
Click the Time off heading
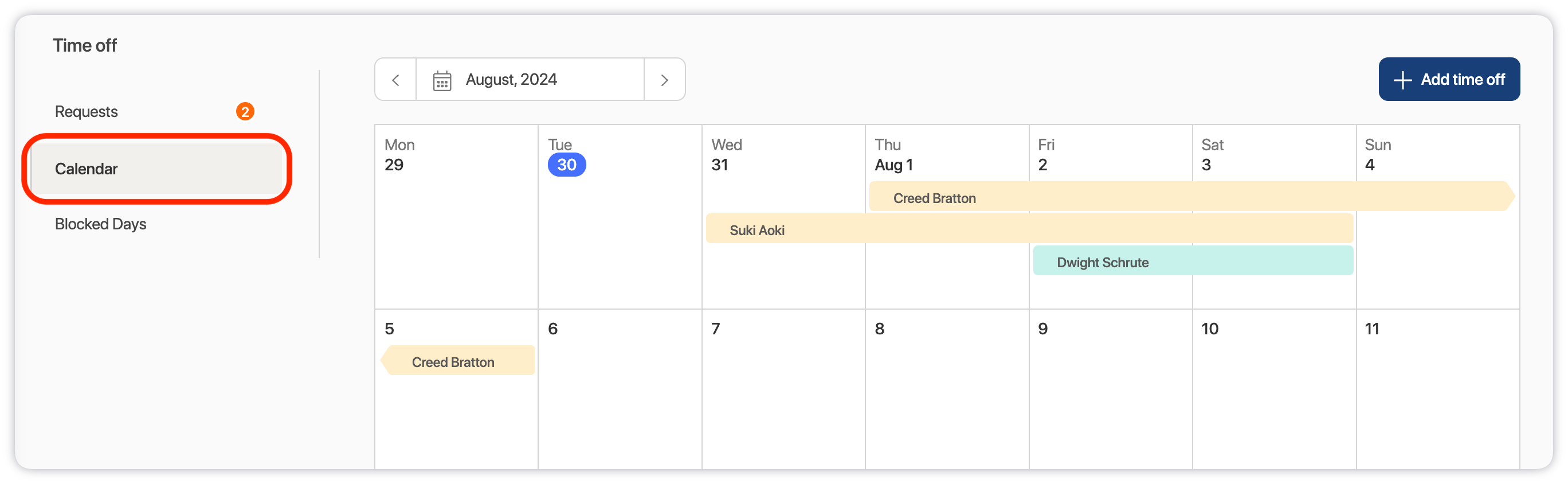pos(85,46)
